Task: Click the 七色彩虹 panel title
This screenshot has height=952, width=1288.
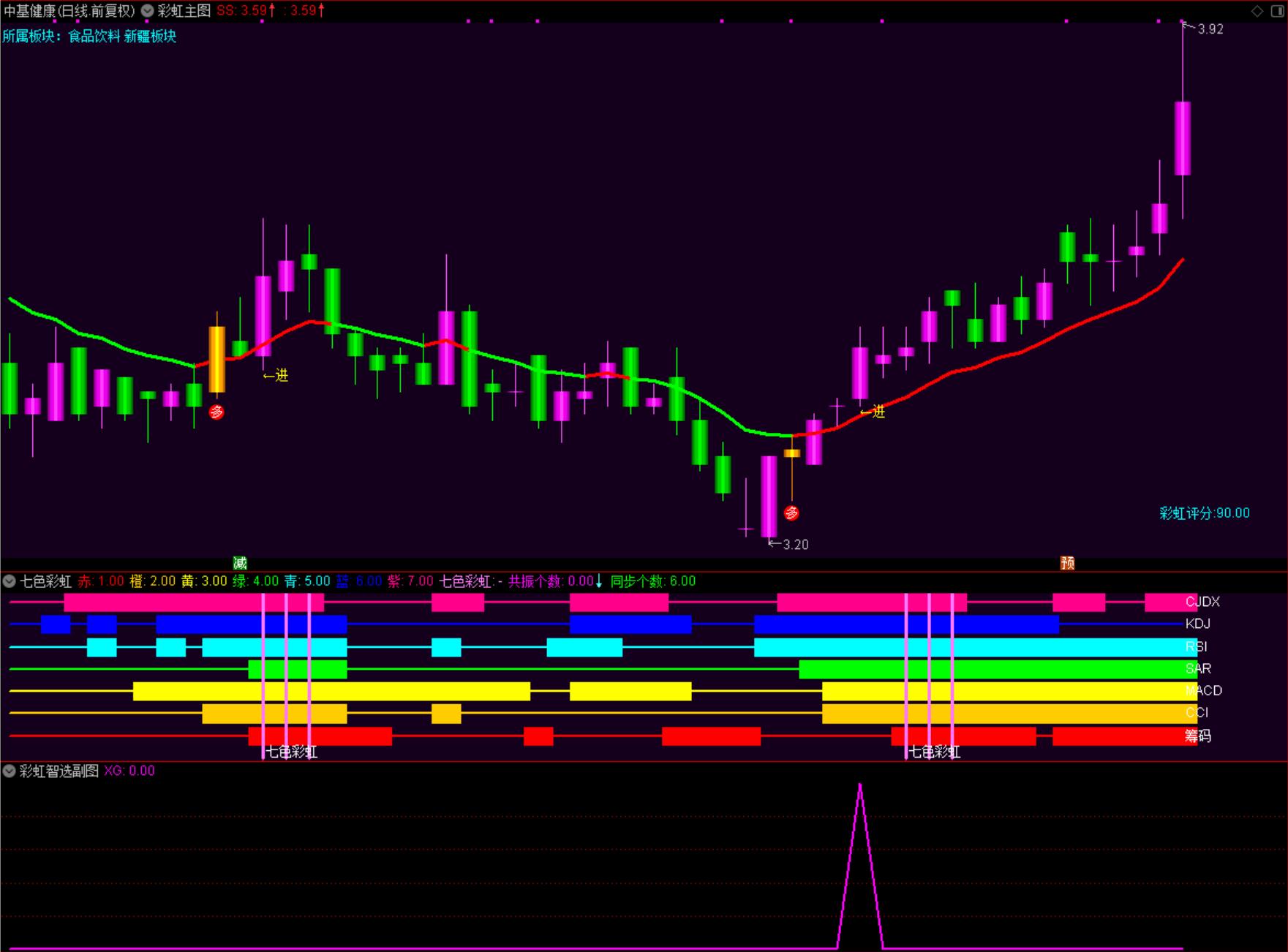Action: coord(46,581)
